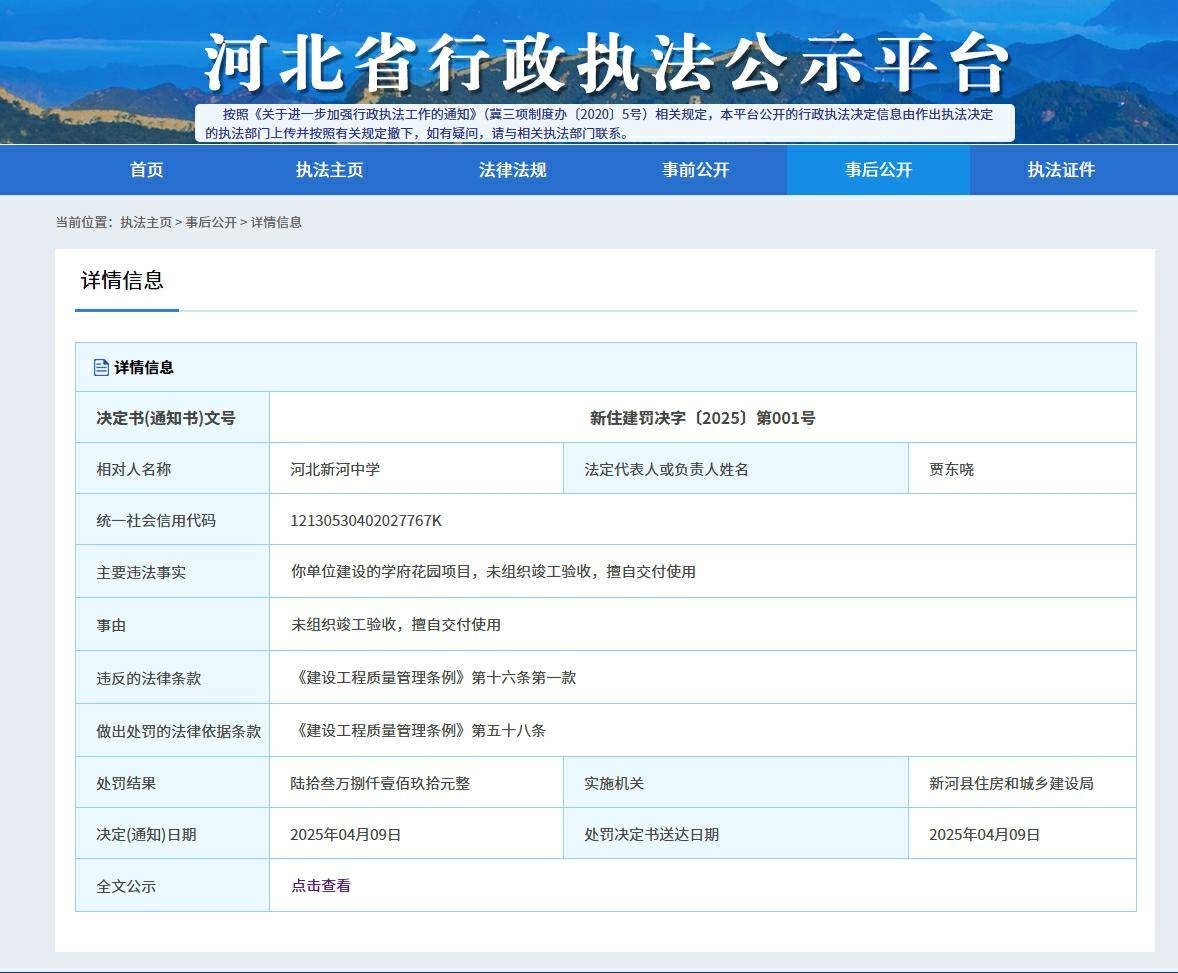The width and height of the screenshot is (1178, 973).
Task: Click the 河北省行政执法公示平台 site title banner
Action: (605, 62)
